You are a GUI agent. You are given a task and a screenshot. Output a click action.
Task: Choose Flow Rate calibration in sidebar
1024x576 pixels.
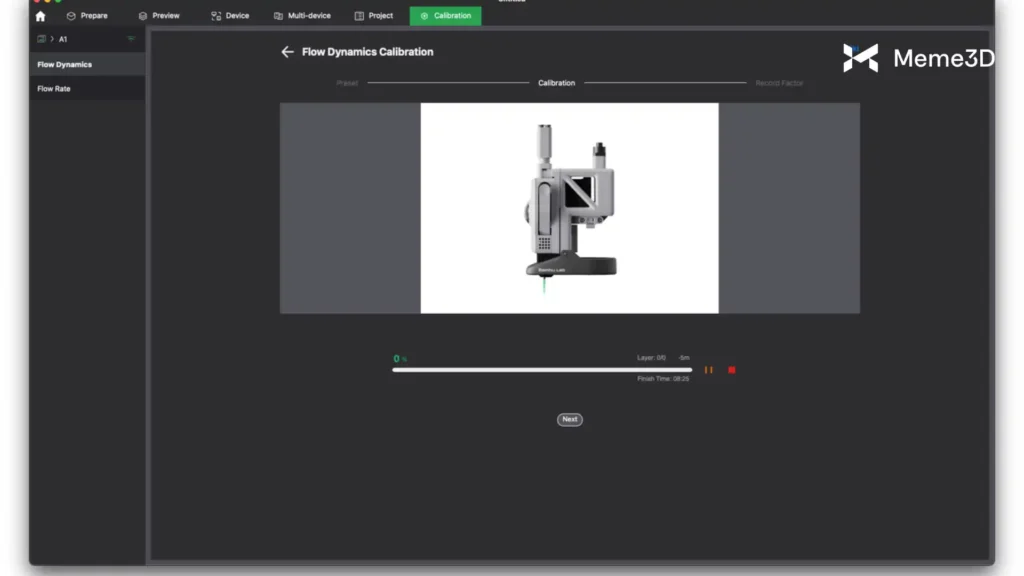click(x=54, y=89)
